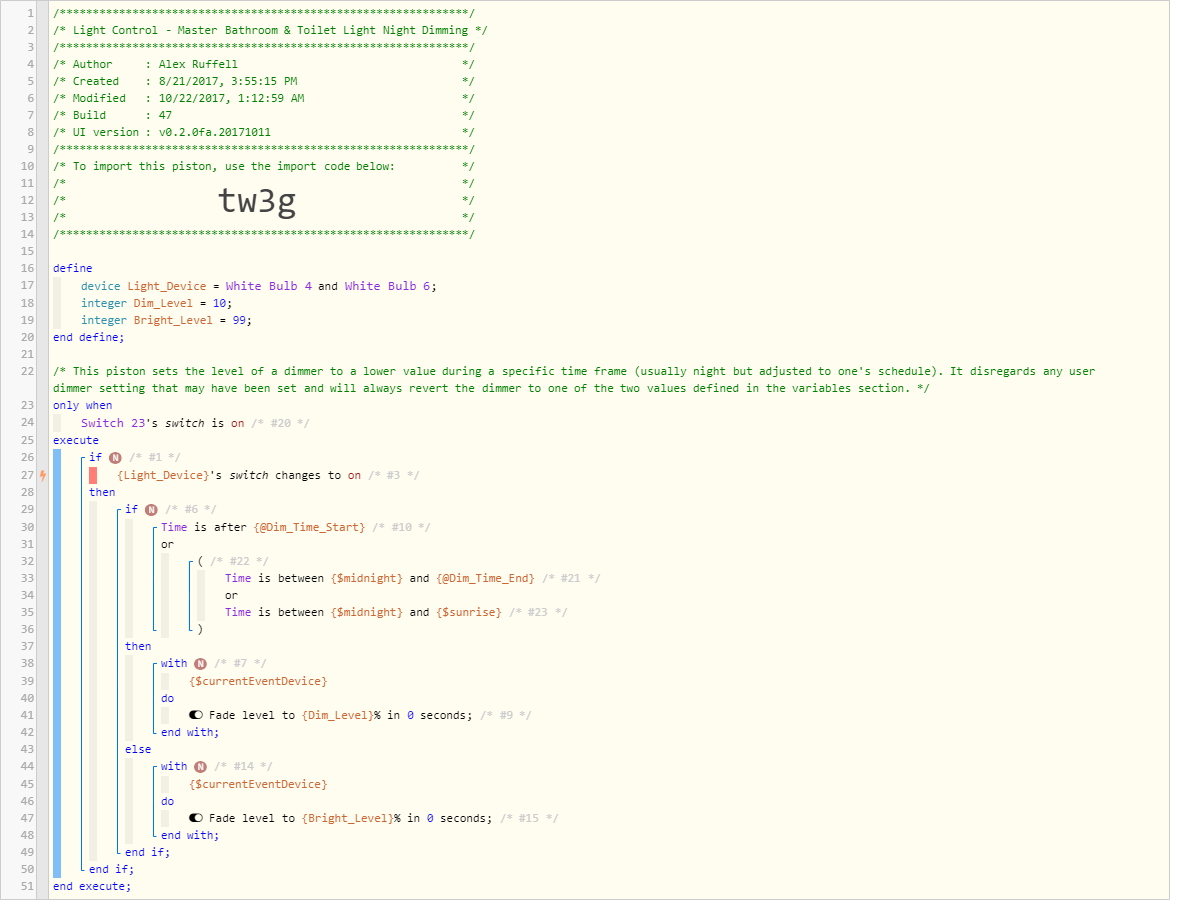Click the do keyword above Dim_Level fade
1178x908 pixels.
coord(167,698)
